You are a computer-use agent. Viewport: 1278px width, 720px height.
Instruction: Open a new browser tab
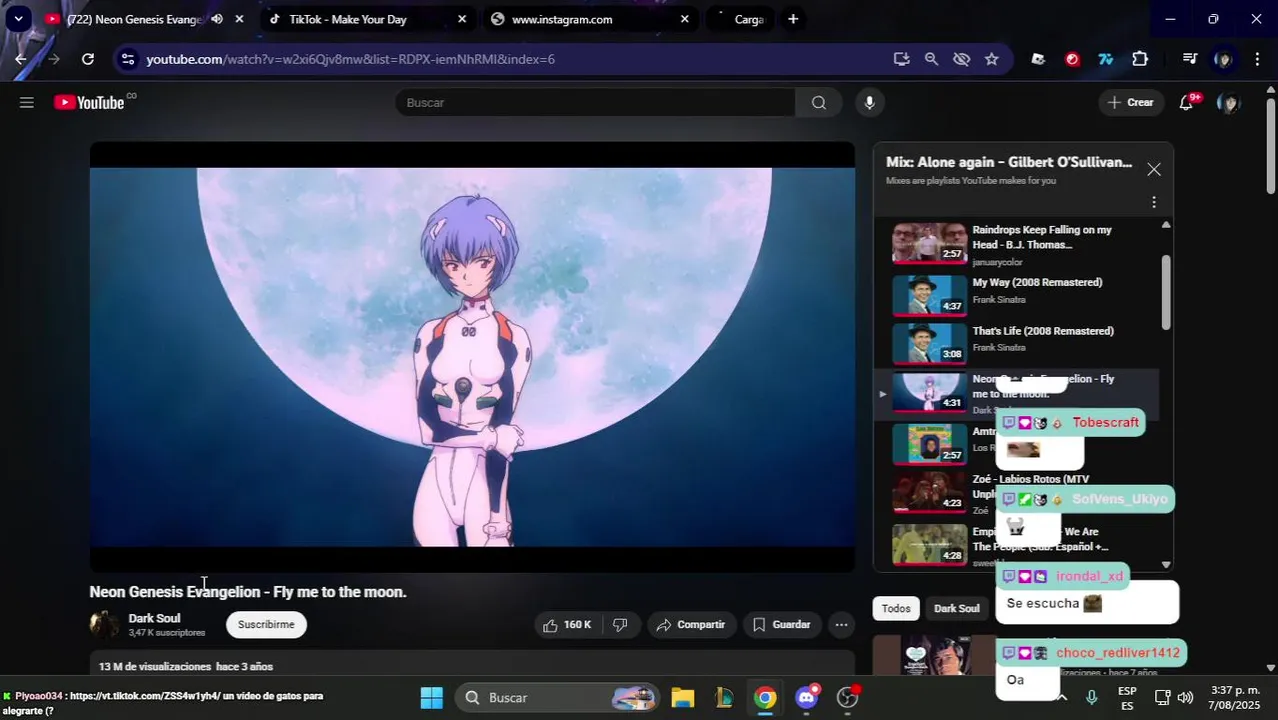pos(793,19)
